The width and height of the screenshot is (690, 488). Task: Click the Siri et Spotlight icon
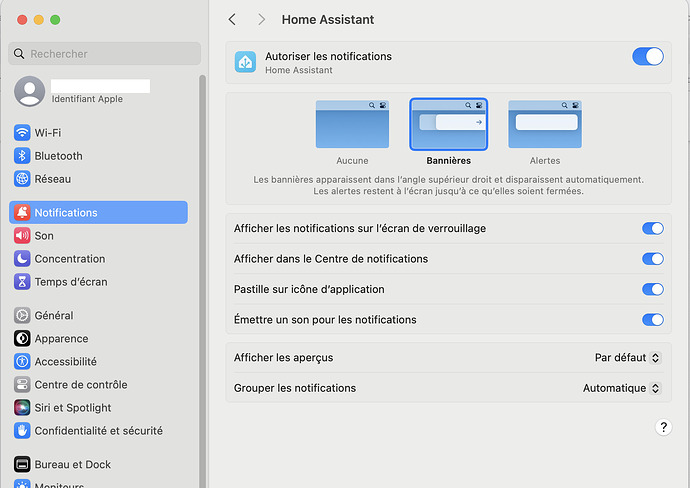click(x=22, y=407)
